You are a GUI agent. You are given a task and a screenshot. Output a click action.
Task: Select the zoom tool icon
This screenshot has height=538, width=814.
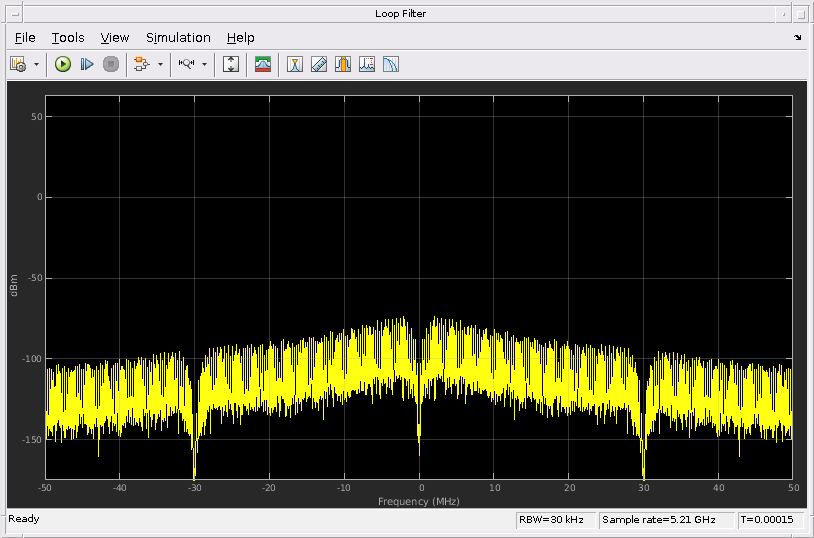(186, 64)
